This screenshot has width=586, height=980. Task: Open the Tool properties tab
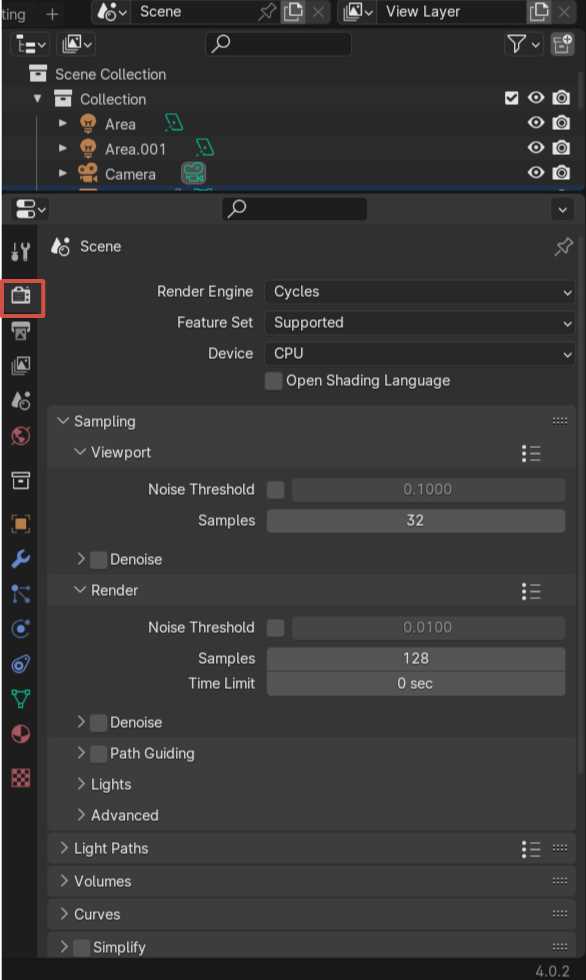(21, 251)
